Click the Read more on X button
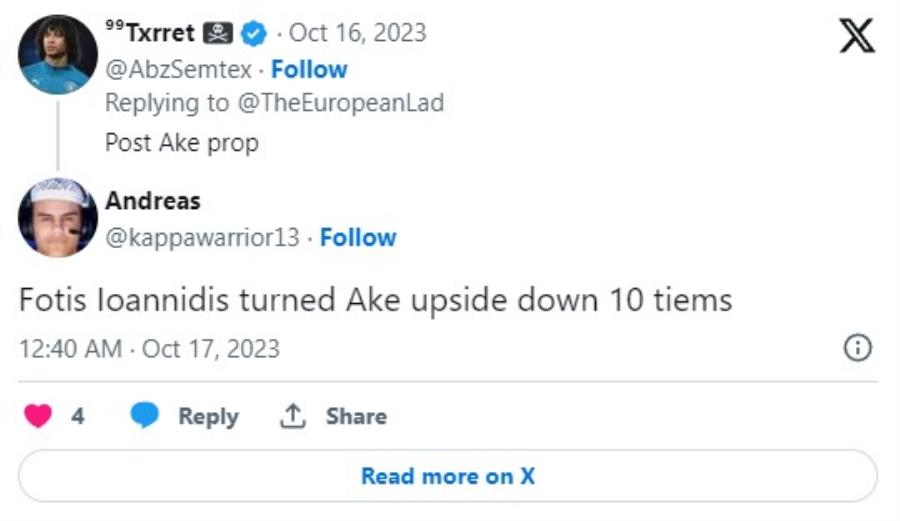Image resolution: width=900 pixels, height=521 pixels. [x=448, y=476]
